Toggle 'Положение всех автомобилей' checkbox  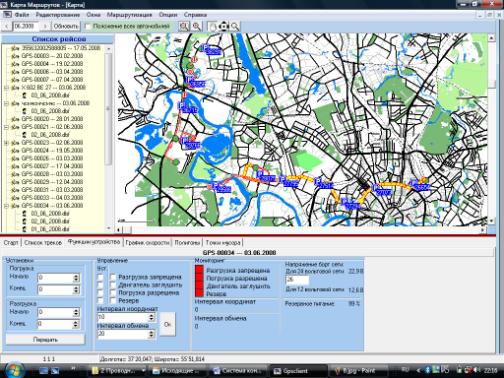click(x=88, y=26)
